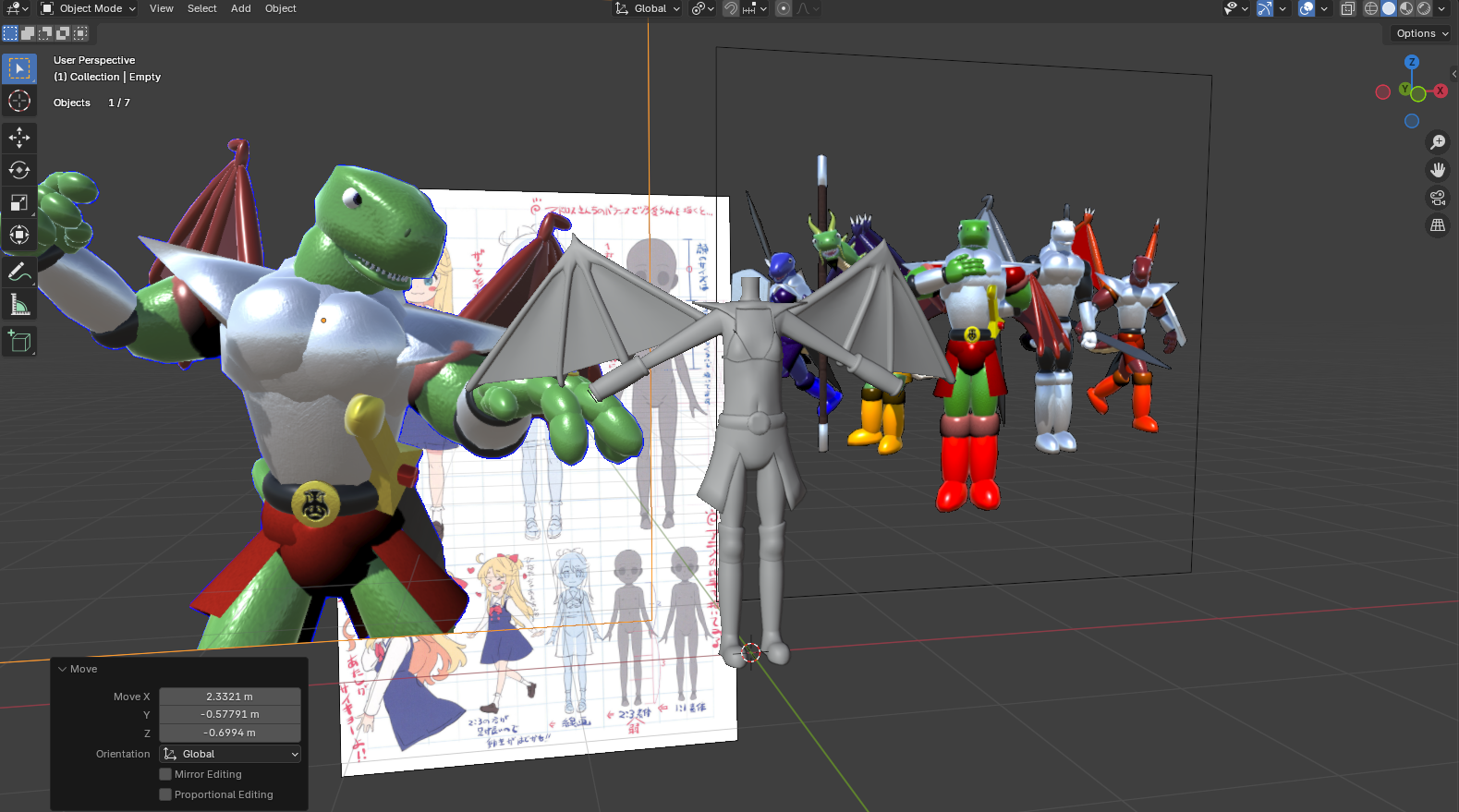The image size is (1459, 812).
Task: Open Orientation dropdown in Move panel
Action: pos(230,754)
